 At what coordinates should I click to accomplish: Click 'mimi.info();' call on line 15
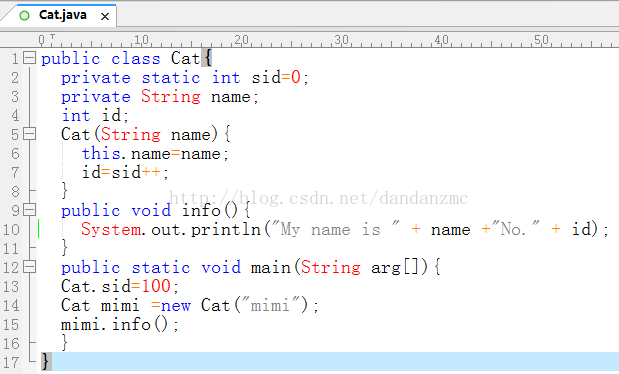click(x=120, y=325)
